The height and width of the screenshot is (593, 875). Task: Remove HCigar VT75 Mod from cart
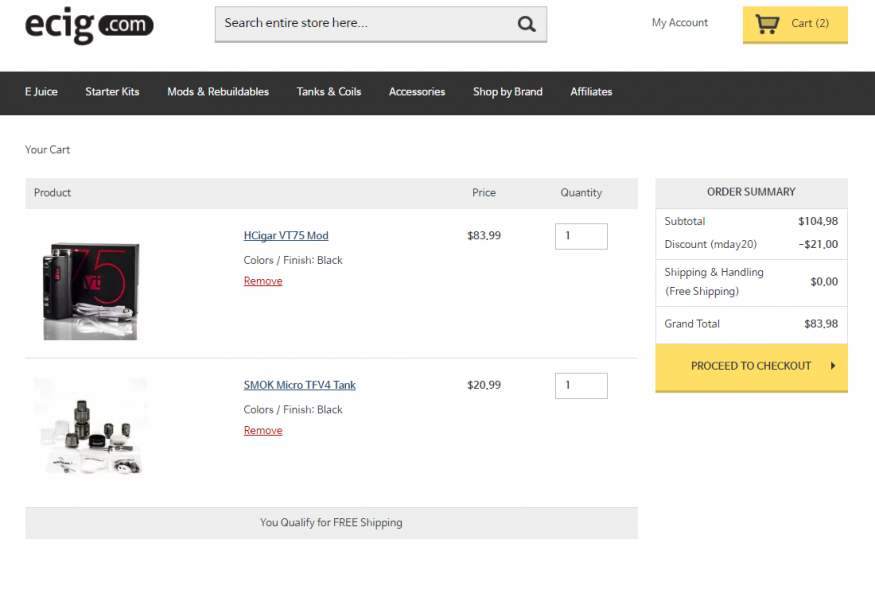tap(263, 281)
